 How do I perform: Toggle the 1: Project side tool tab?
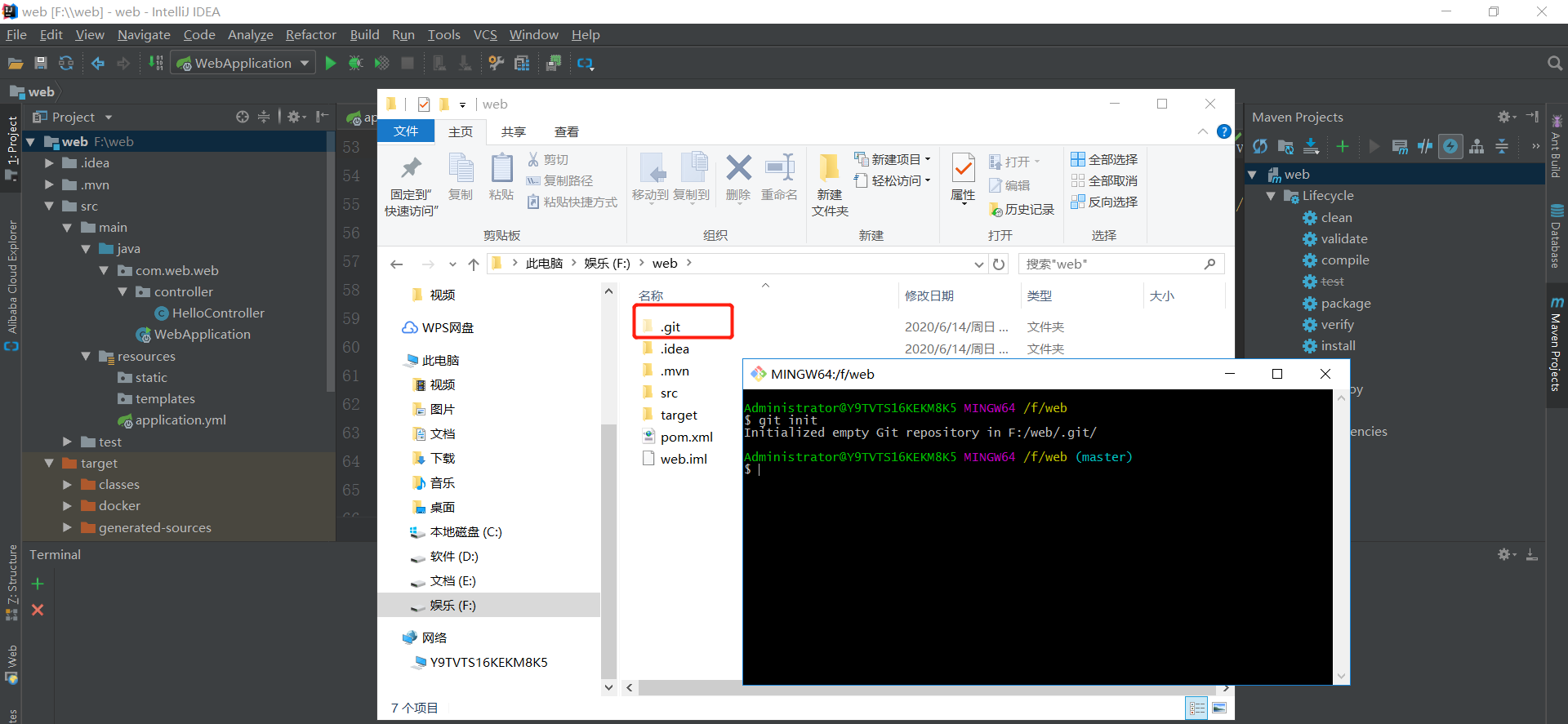11,147
